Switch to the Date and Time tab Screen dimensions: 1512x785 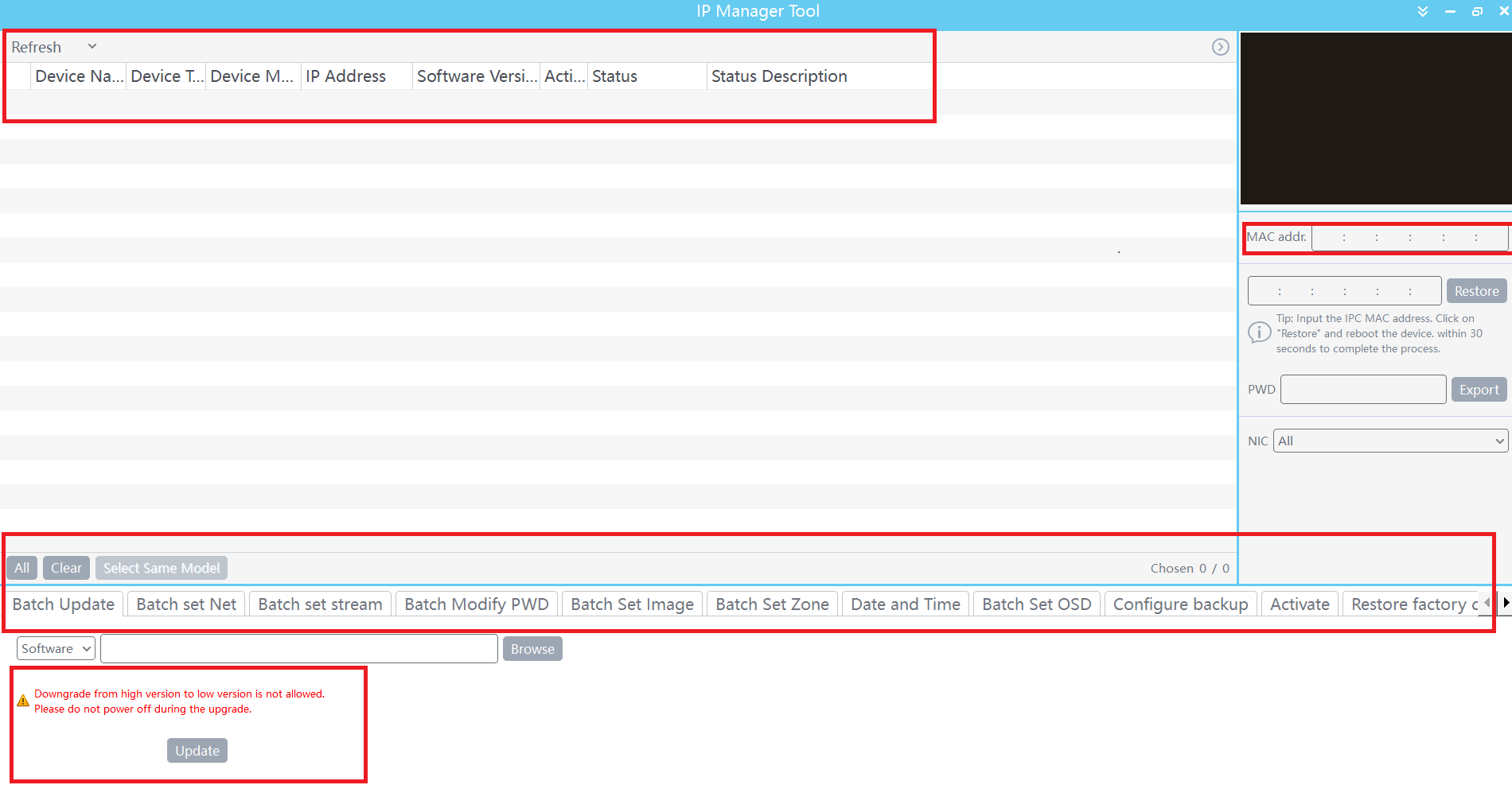point(905,604)
